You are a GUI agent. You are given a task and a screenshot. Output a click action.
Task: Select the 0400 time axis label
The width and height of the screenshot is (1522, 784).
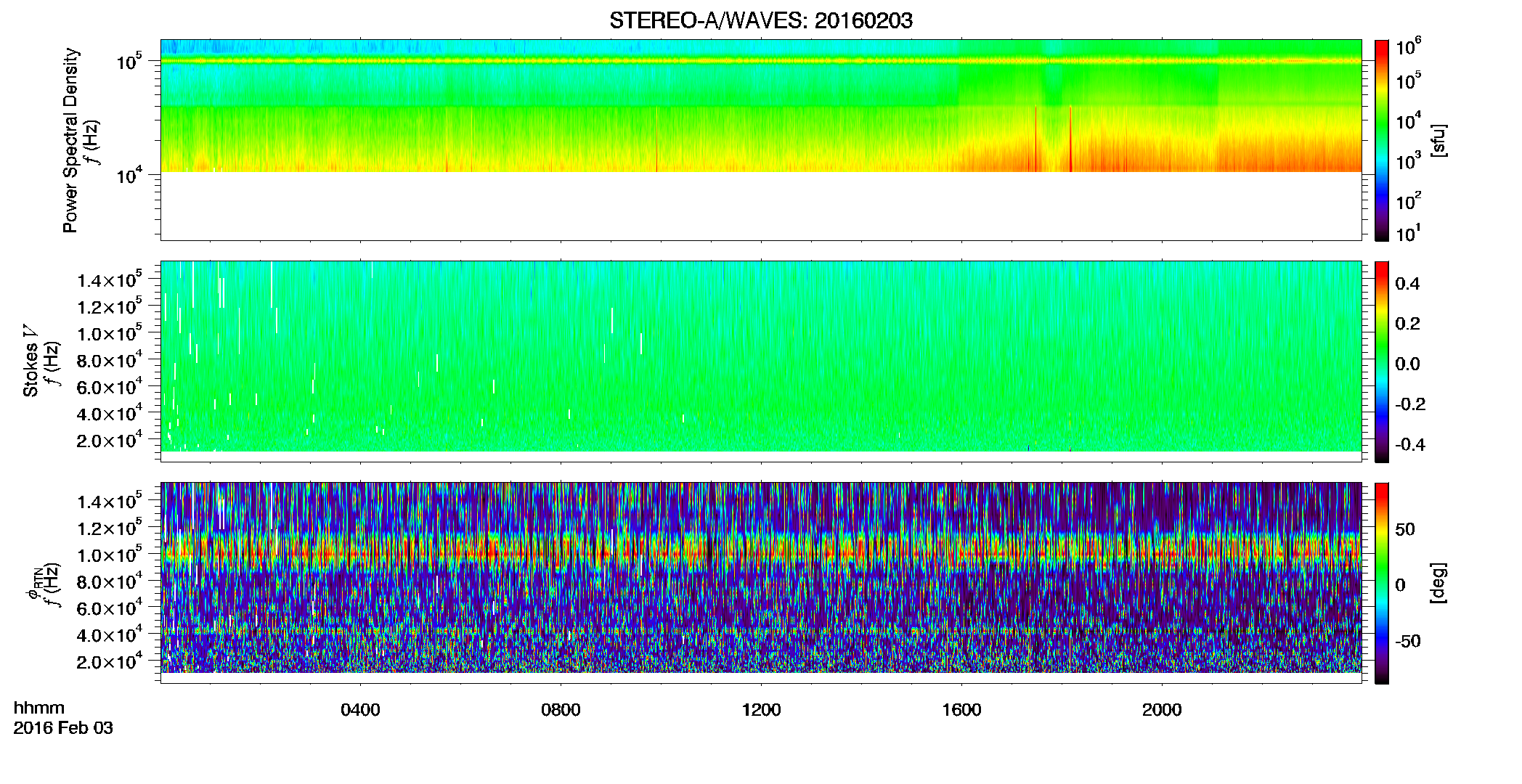point(360,710)
